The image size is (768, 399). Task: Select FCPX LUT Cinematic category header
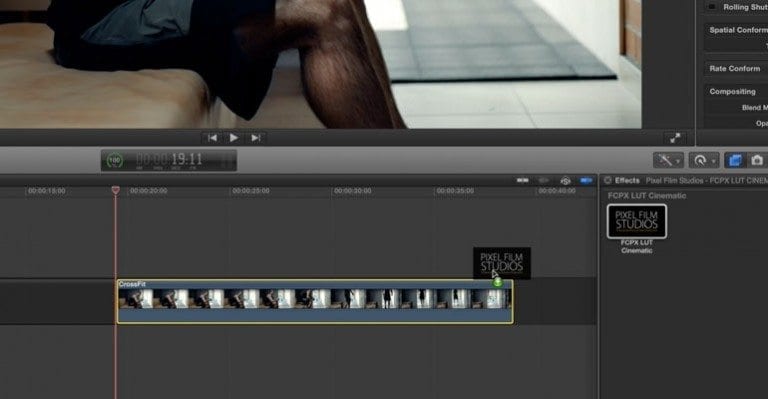[x=647, y=196]
